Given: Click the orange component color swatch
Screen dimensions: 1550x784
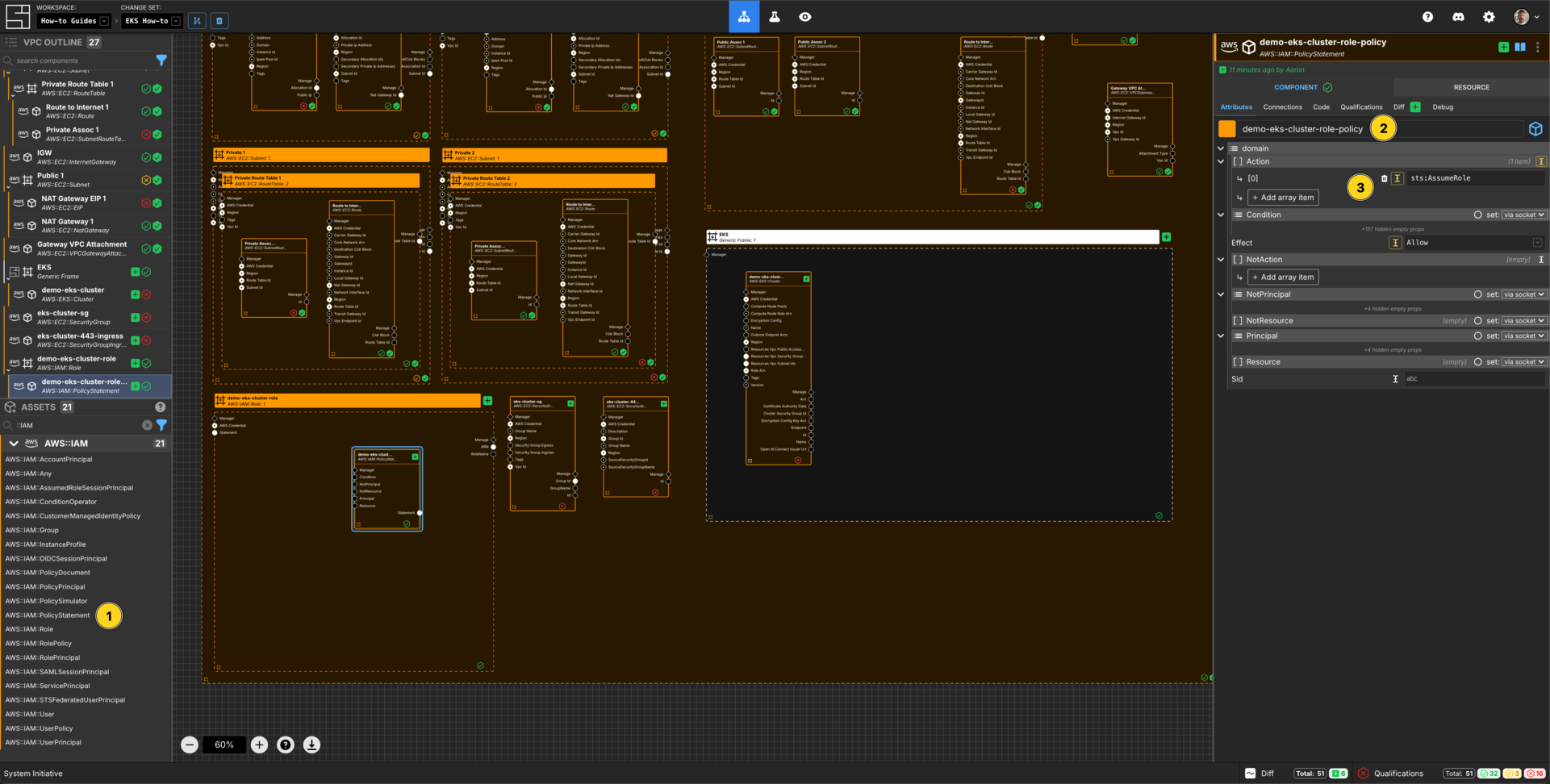Looking at the screenshot, I should coord(1227,129).
